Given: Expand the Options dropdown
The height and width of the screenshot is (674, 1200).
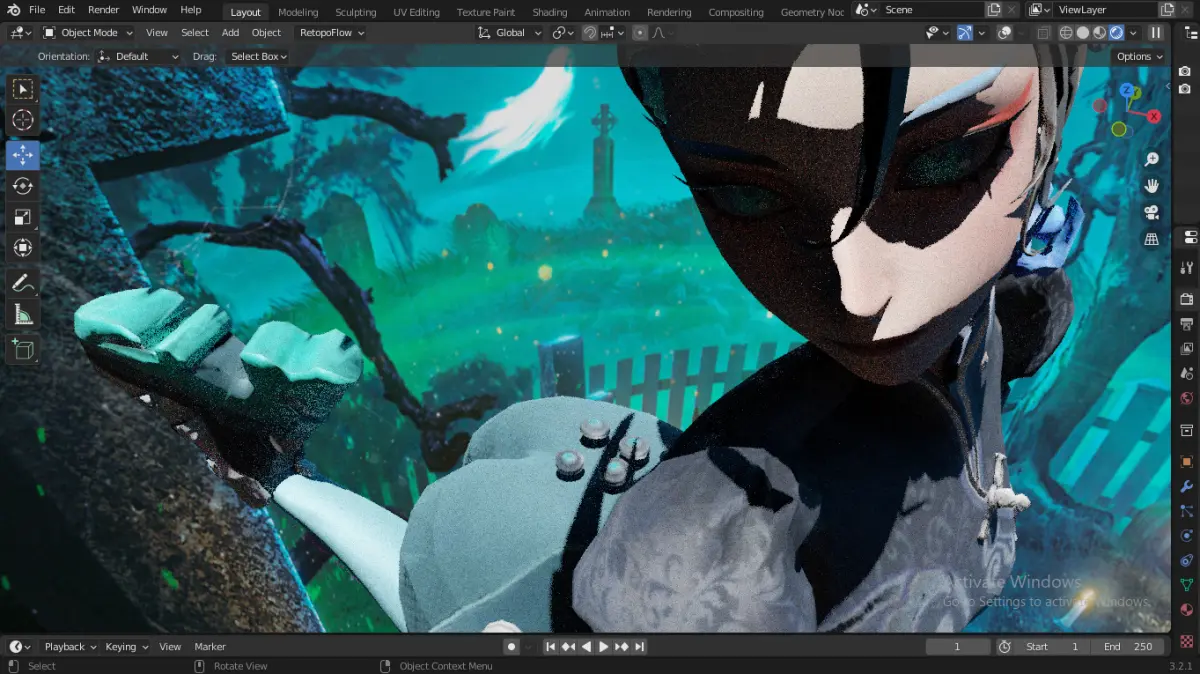Looking at the screenshot, I should pos(1139,56).
